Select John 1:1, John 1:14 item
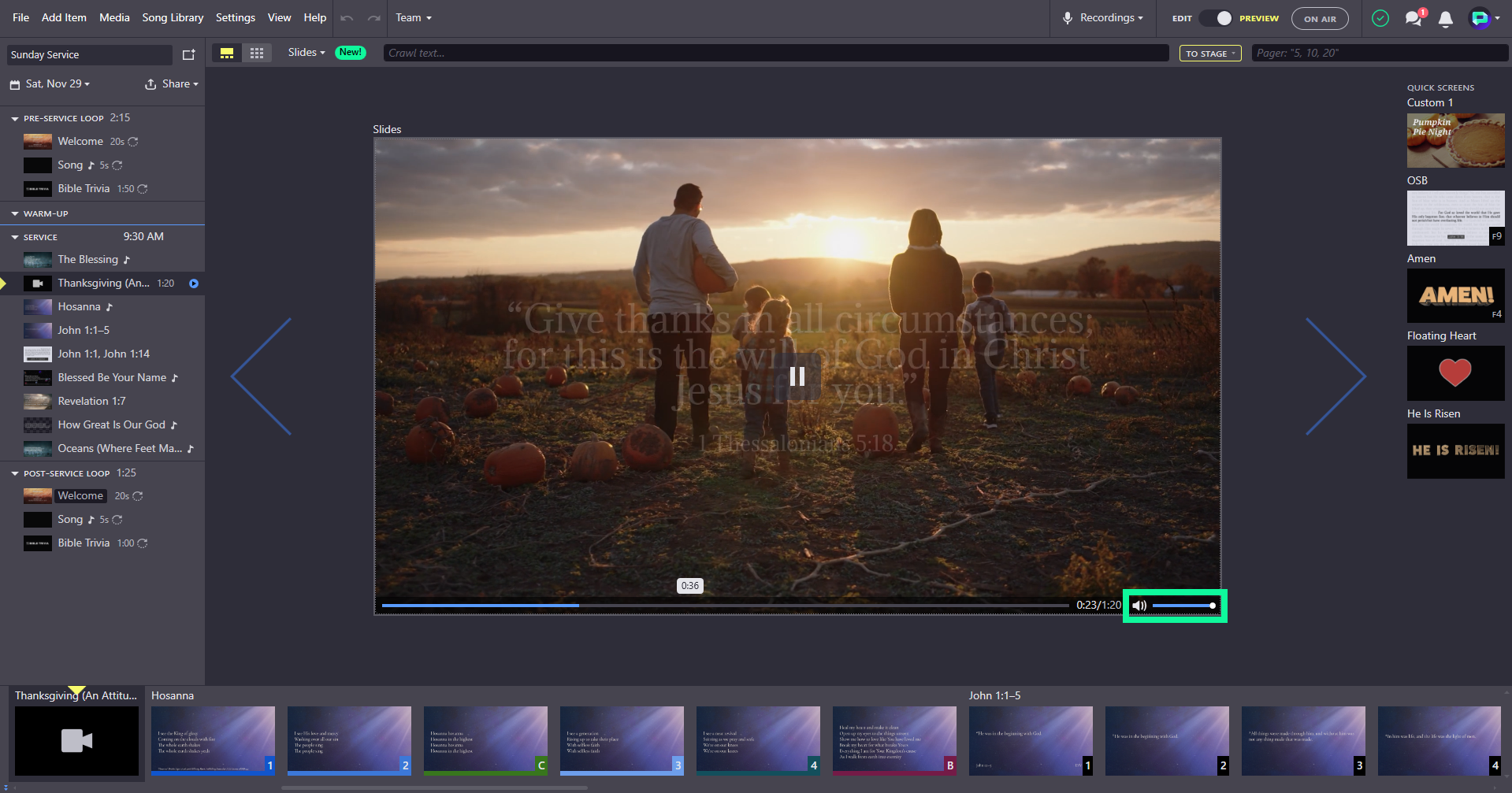Image resolution: width=1512 pixels, height=793 pixels. coord(102,354)
